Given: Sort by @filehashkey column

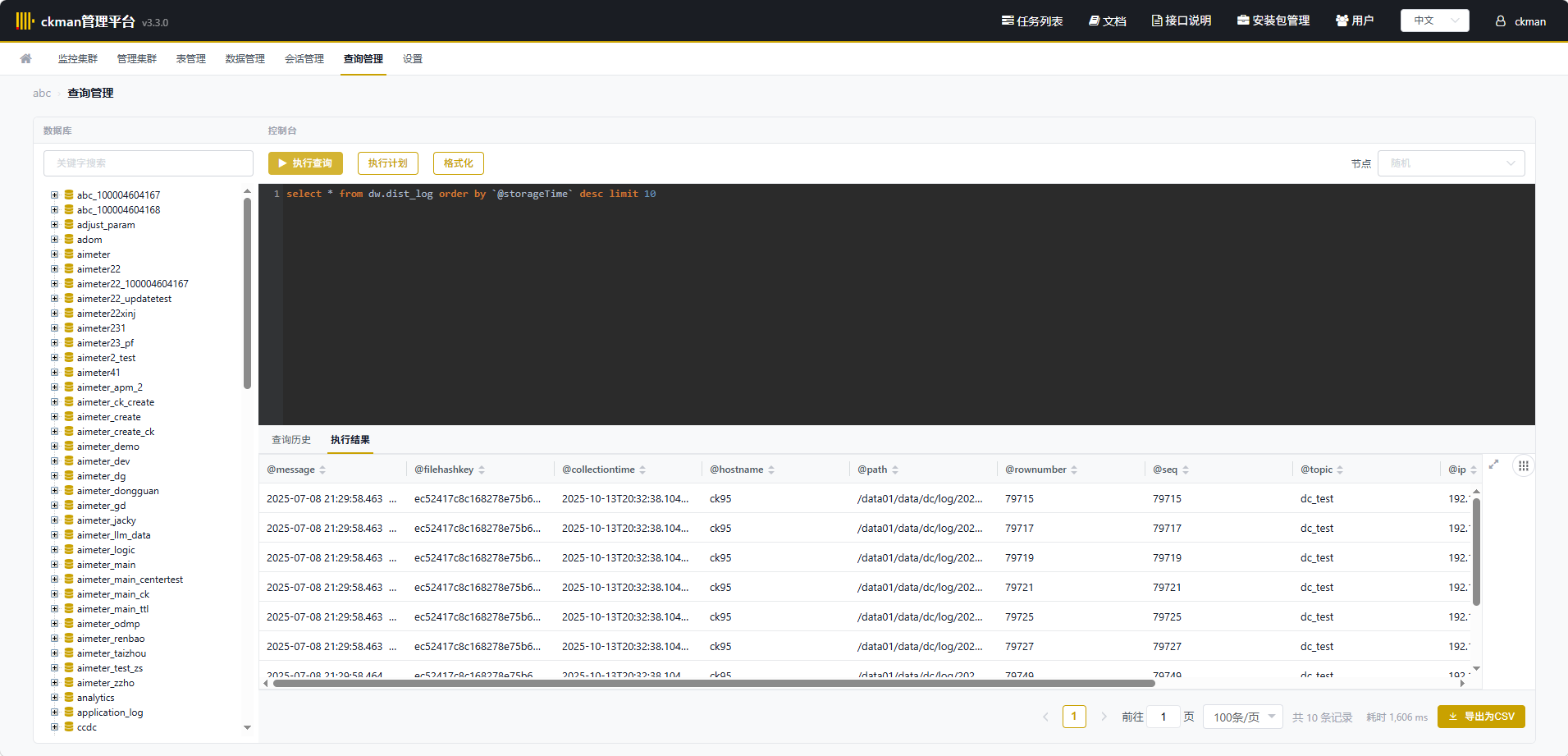Looking at the screenshot, I should 482,470.
